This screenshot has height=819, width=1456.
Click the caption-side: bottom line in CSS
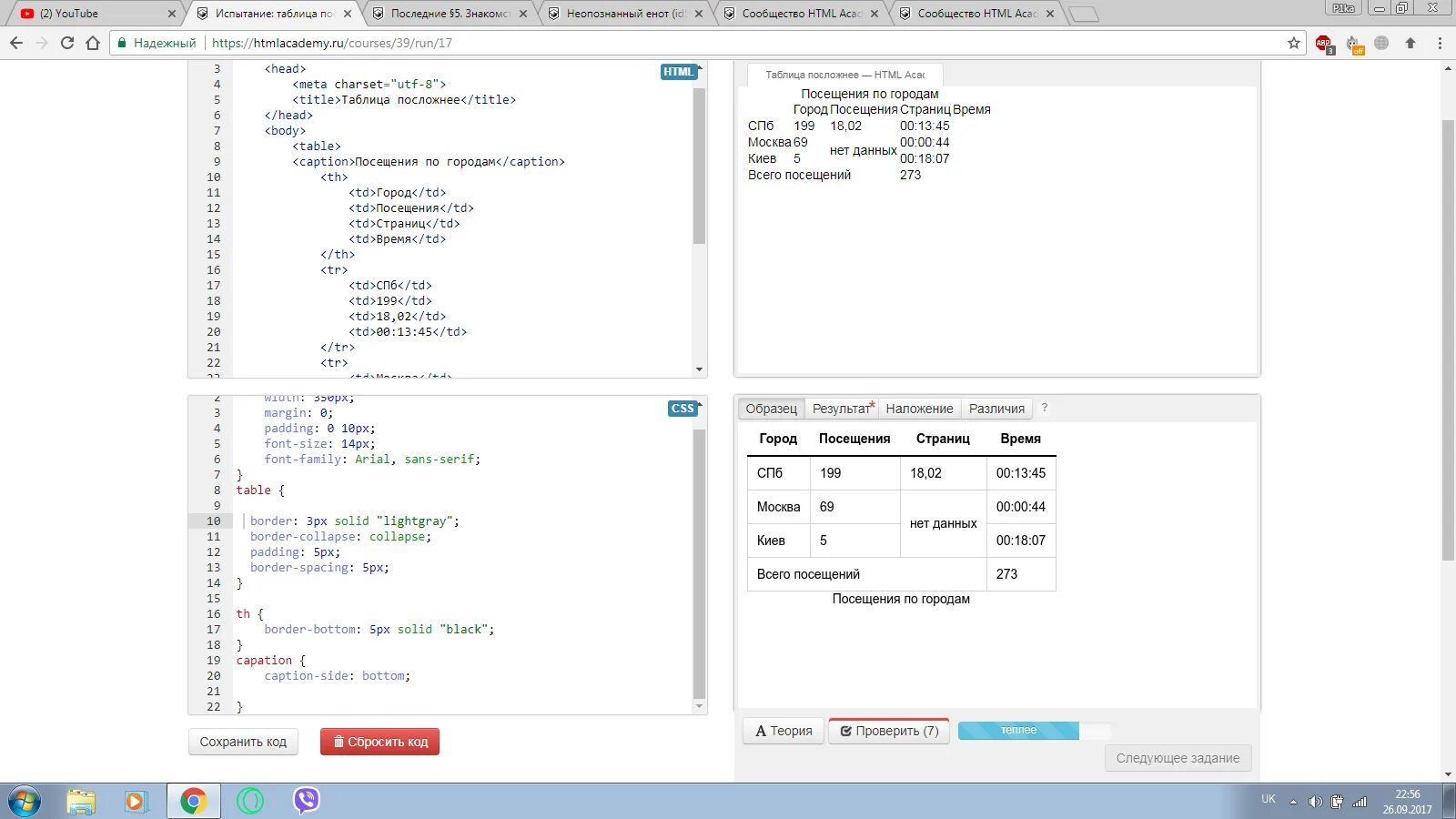[x=337, y=676]
